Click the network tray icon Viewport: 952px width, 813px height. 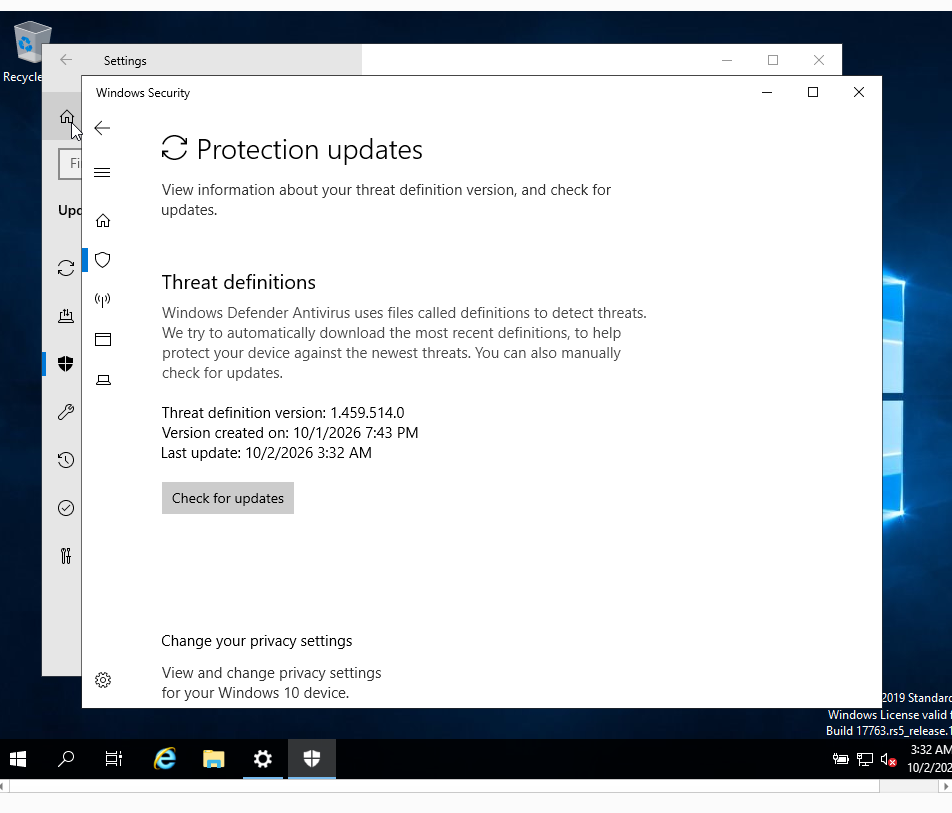[865, 760]
